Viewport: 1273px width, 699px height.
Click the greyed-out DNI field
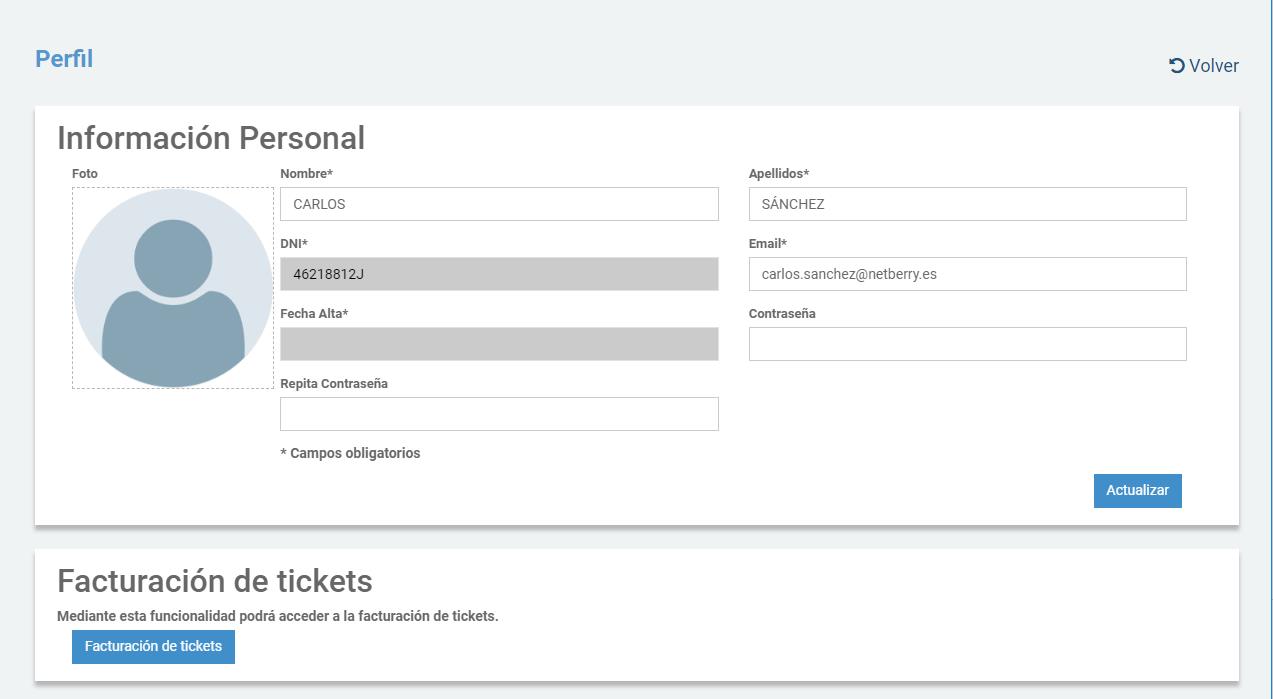[x=499, y=274]
